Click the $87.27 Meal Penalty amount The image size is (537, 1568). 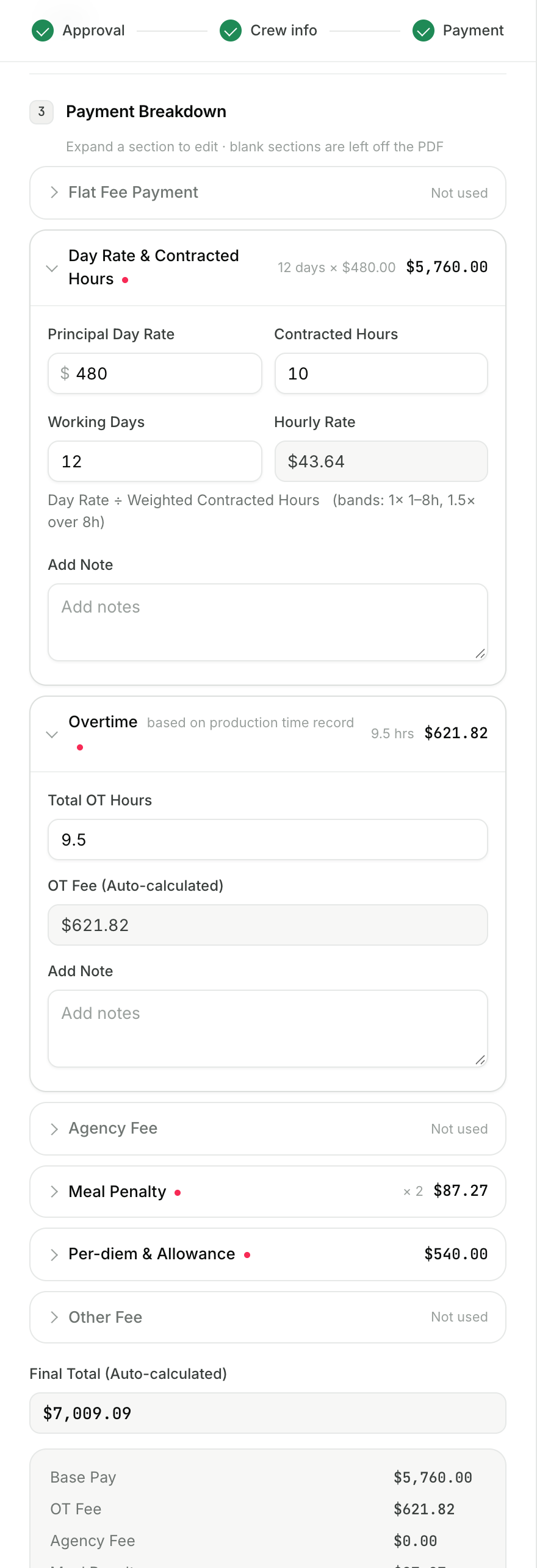click(x=461, y=1191)
